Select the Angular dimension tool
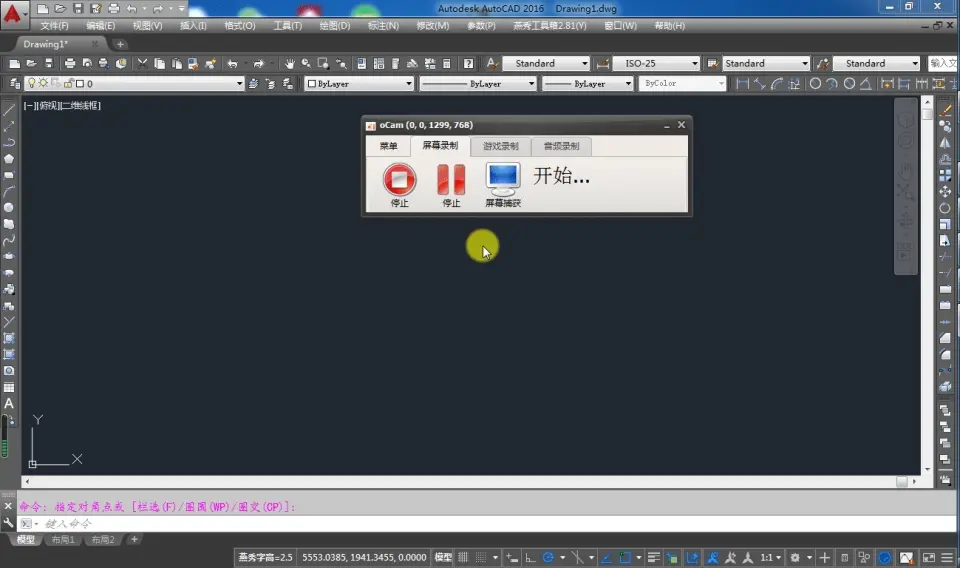The width and height of the screenshot is (960, 568). 866,84
